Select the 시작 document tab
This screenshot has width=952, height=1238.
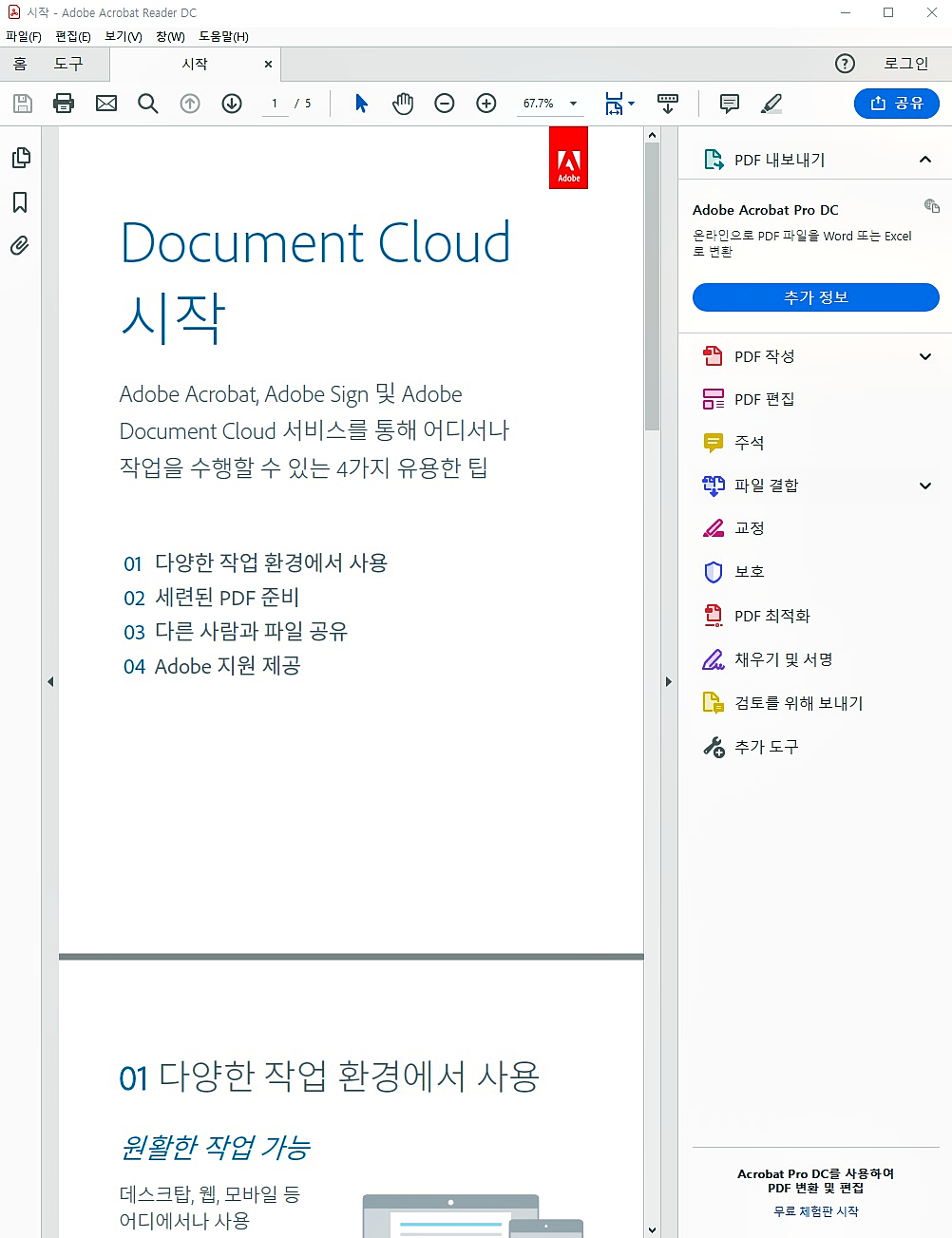tap(195, 64)
